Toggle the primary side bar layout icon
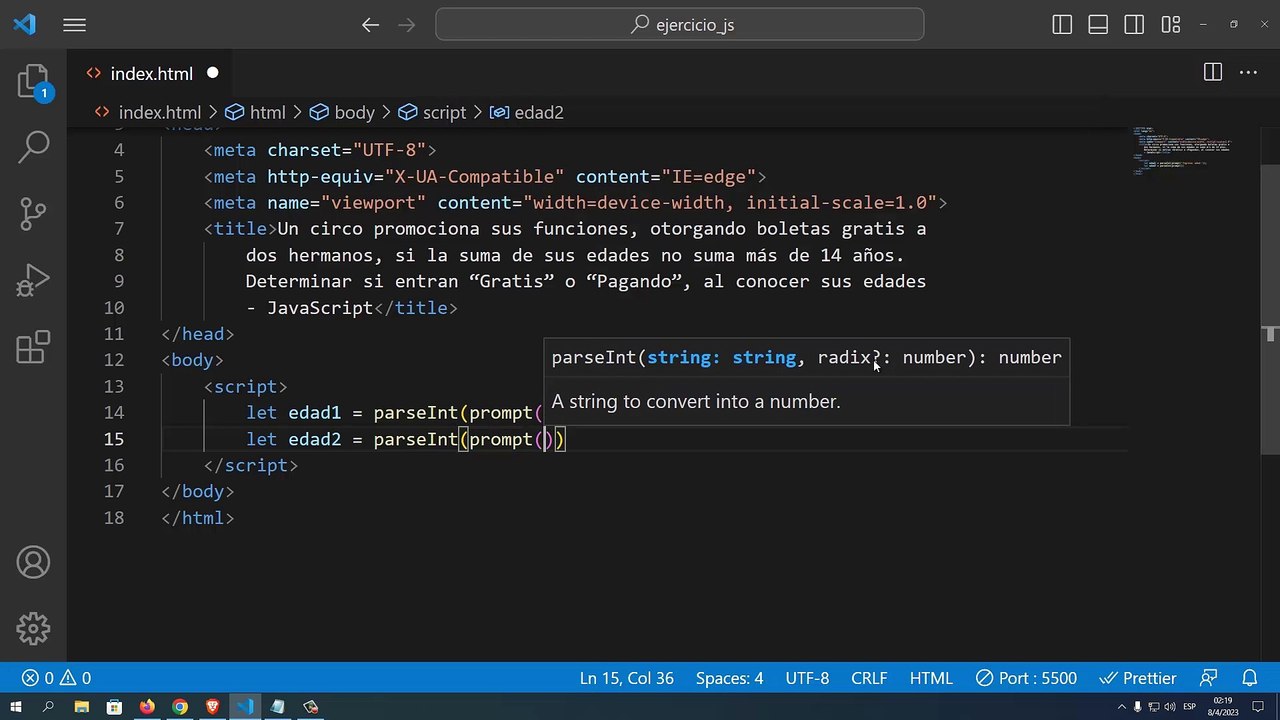The height and width of the screenshot is (720, 1280). tap(1062, 25)
